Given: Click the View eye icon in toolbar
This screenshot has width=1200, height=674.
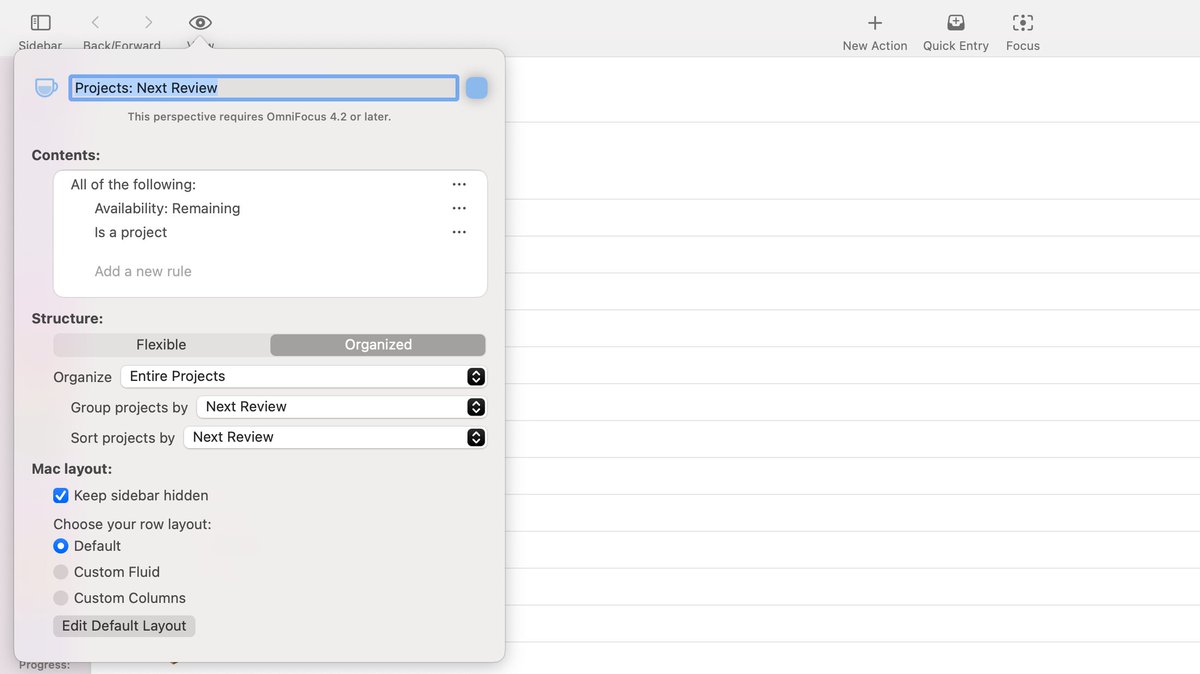Looking at the screenshot, I should tap(200, 22).
